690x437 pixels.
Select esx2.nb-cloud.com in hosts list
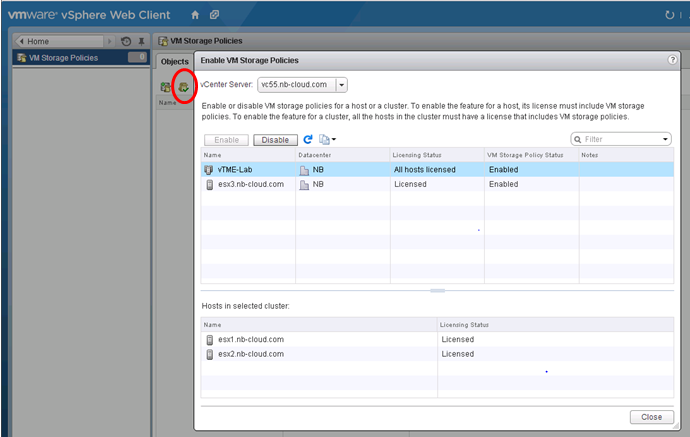coord(437,354)
